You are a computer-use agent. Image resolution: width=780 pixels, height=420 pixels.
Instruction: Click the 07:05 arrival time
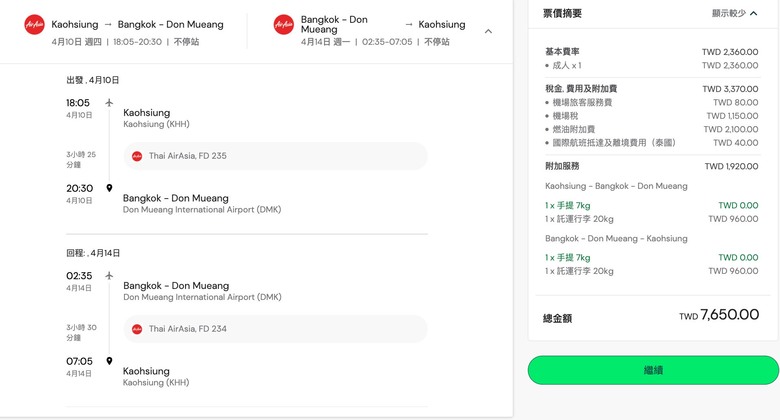79,361
